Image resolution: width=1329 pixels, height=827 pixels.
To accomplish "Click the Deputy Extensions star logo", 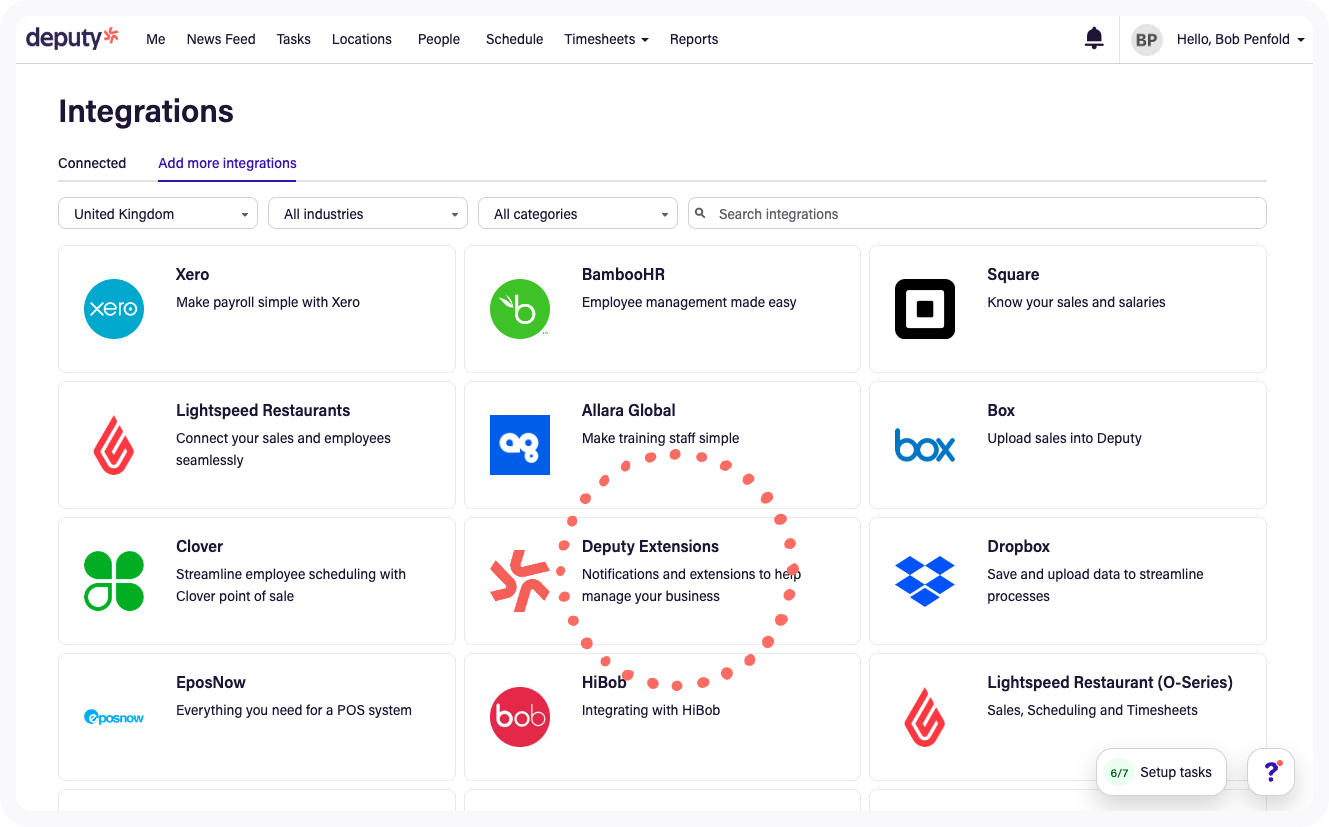I will pos(520,581).
